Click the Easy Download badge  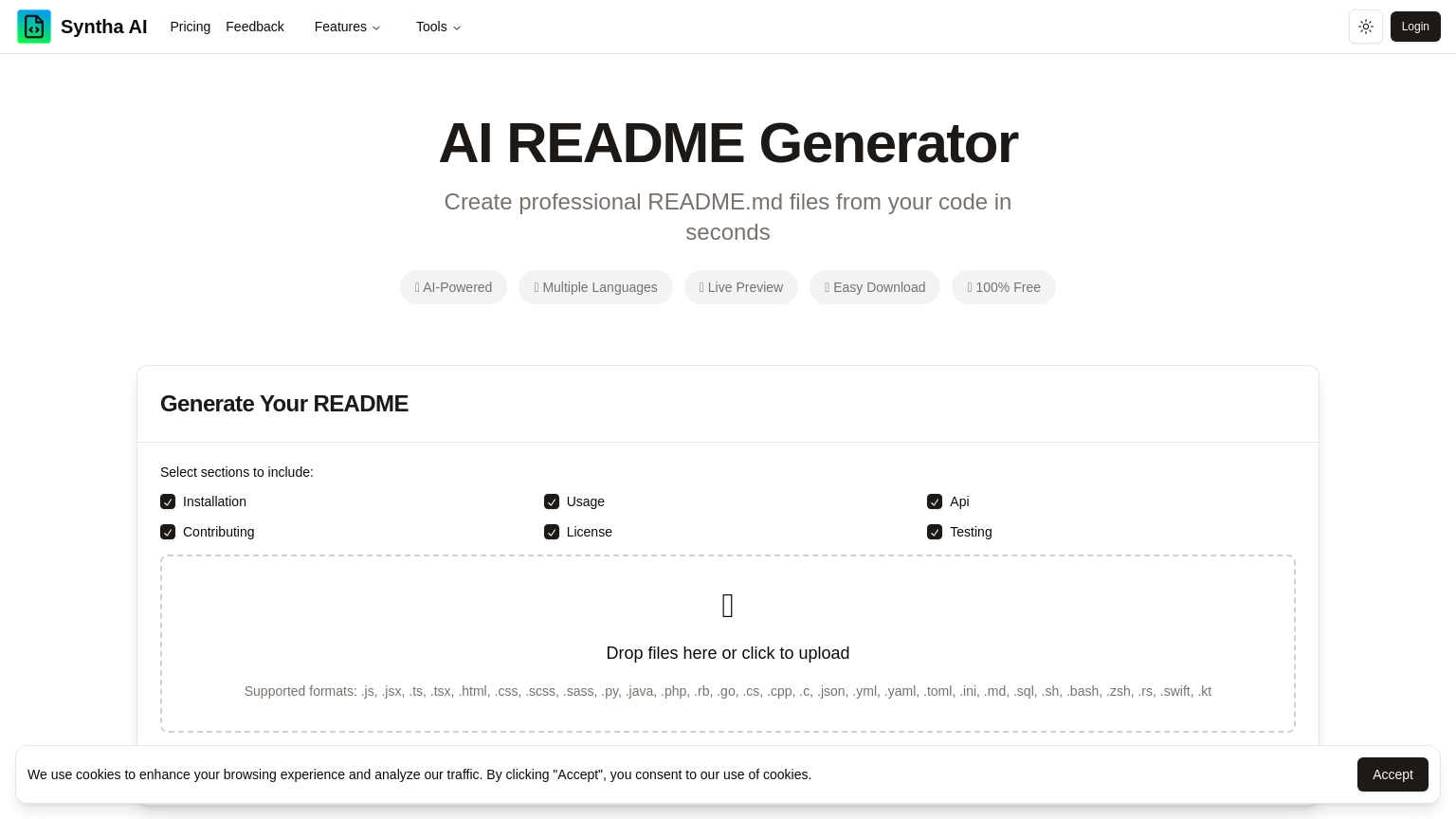point(875,287)
